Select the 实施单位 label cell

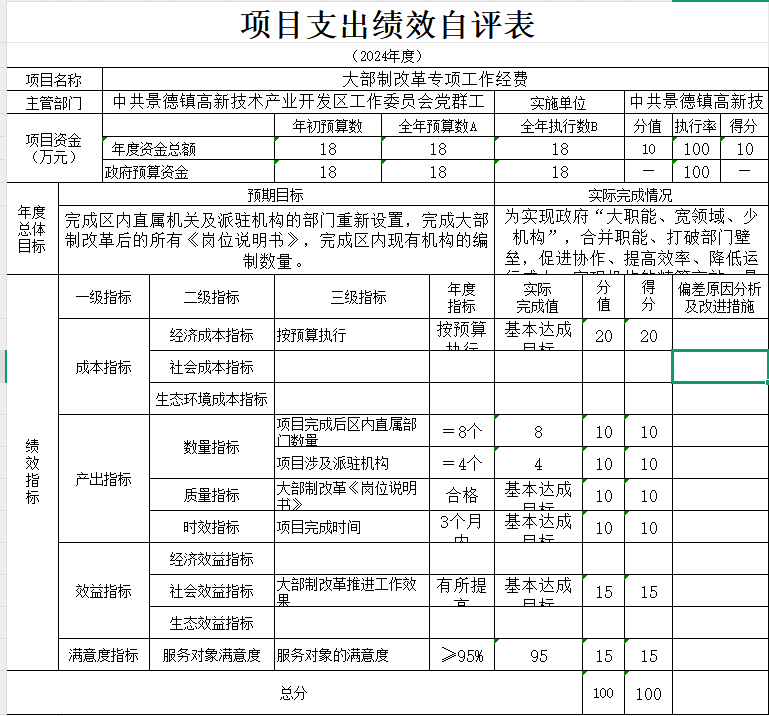coord(559,102)
